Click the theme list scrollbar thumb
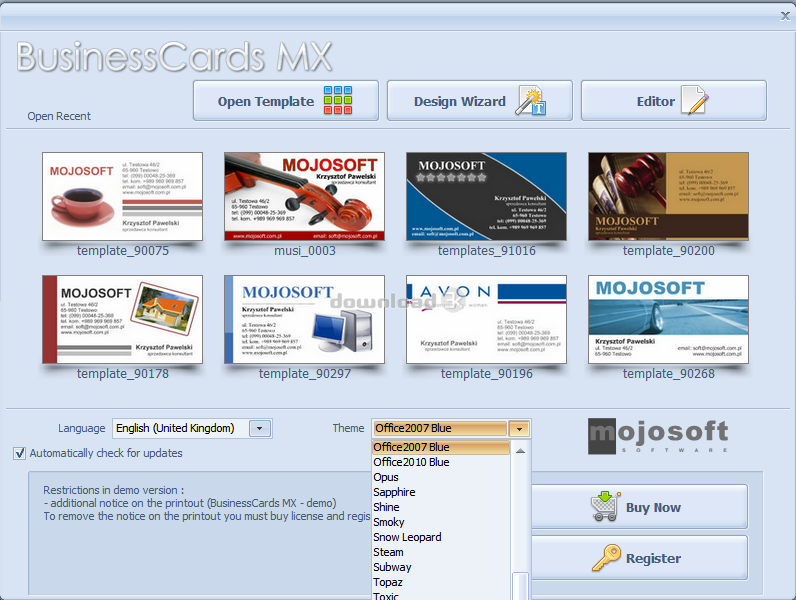796x600 pixels. [x=520, y=586]
